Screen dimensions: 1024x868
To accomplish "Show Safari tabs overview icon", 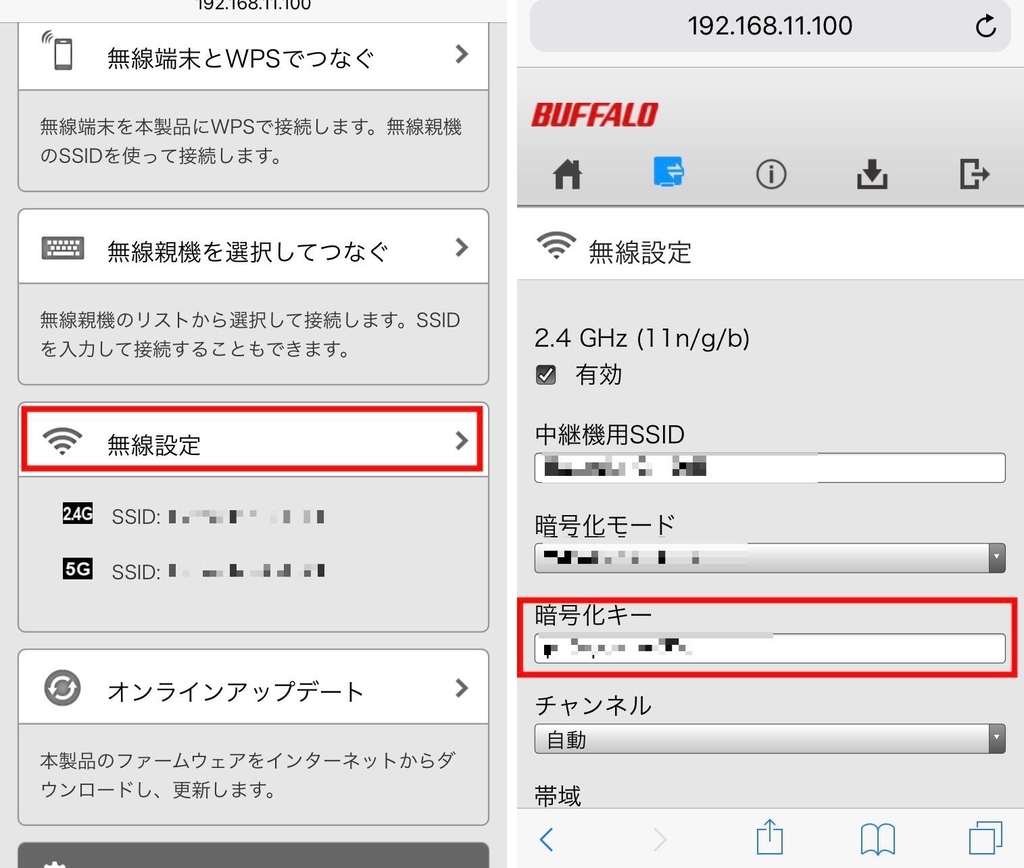I will [985, 838].
